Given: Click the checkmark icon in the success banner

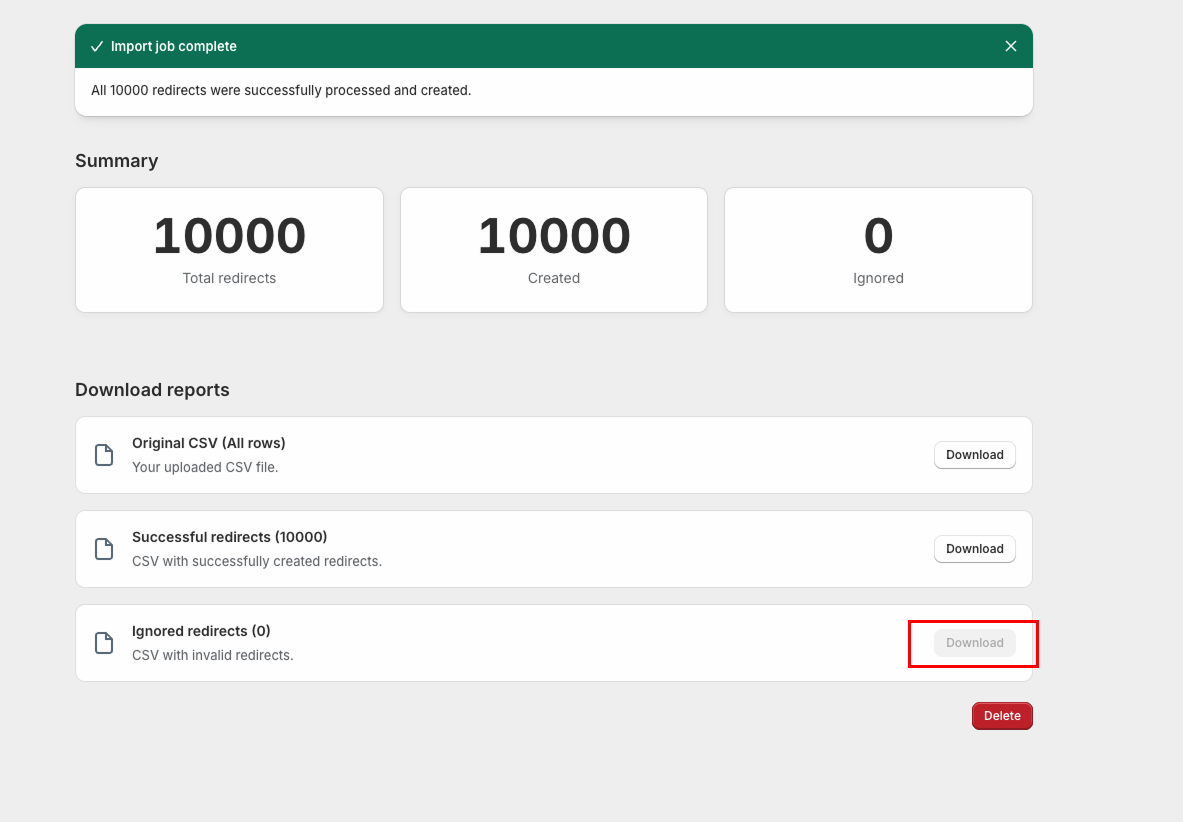Looking at the screenshot, I should pos(96,45).
